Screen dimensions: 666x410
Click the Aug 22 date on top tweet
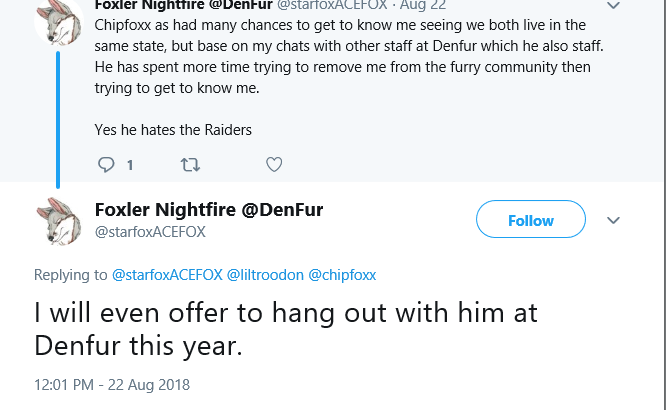[x=423, y=6]
